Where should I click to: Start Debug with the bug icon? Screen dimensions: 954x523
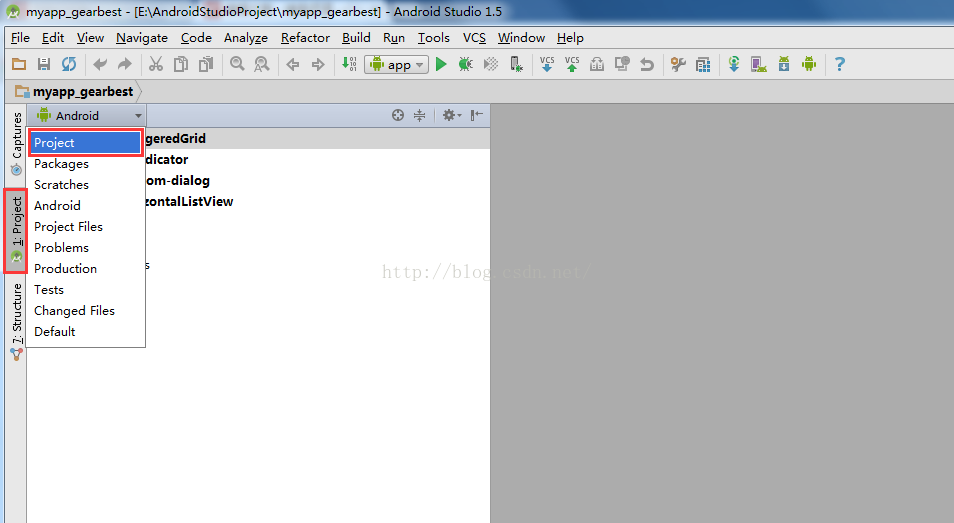tap(466, 64)
